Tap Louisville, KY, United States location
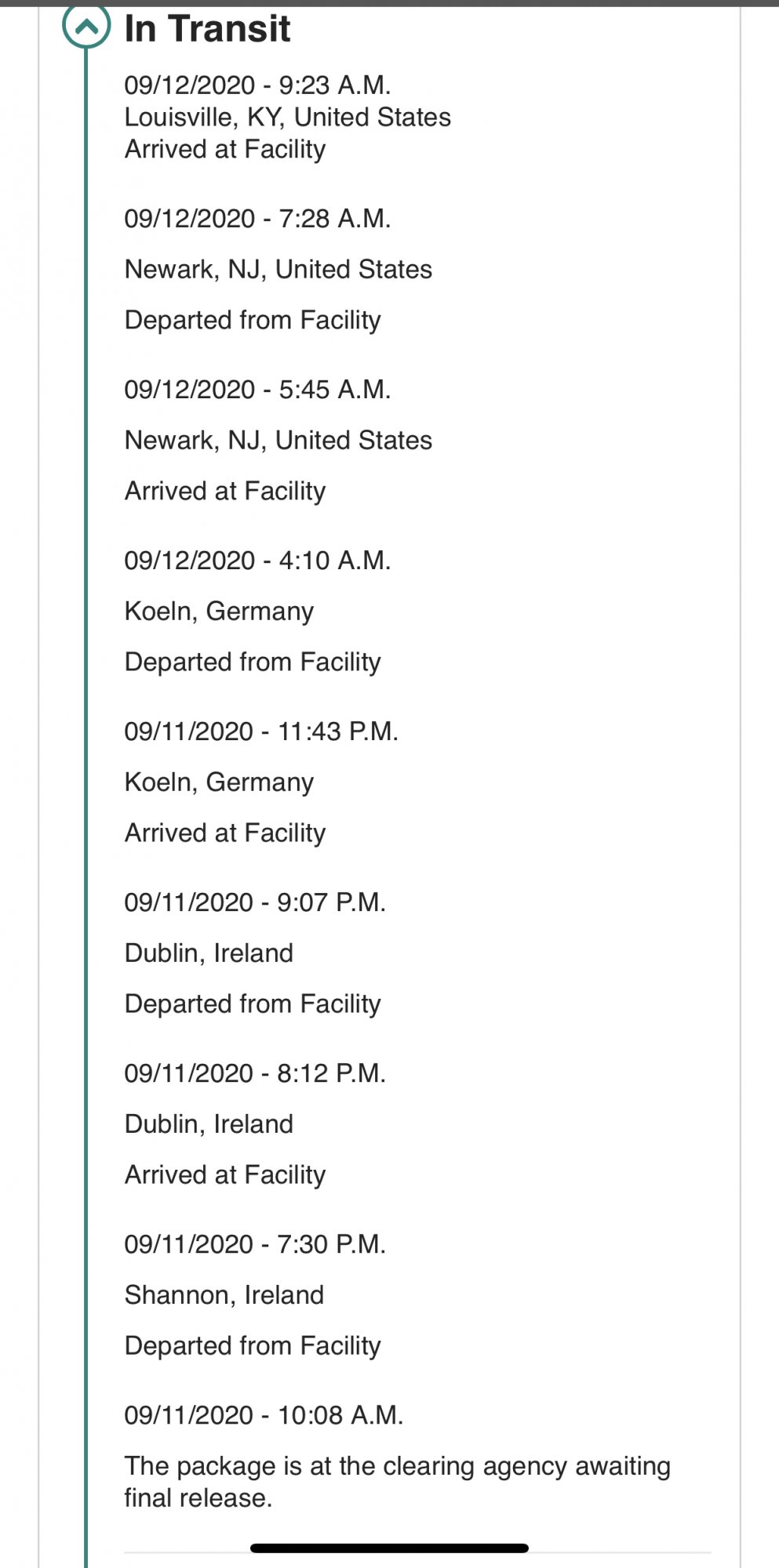This screenshot has height=1568, width=779. tap(287, 117)
